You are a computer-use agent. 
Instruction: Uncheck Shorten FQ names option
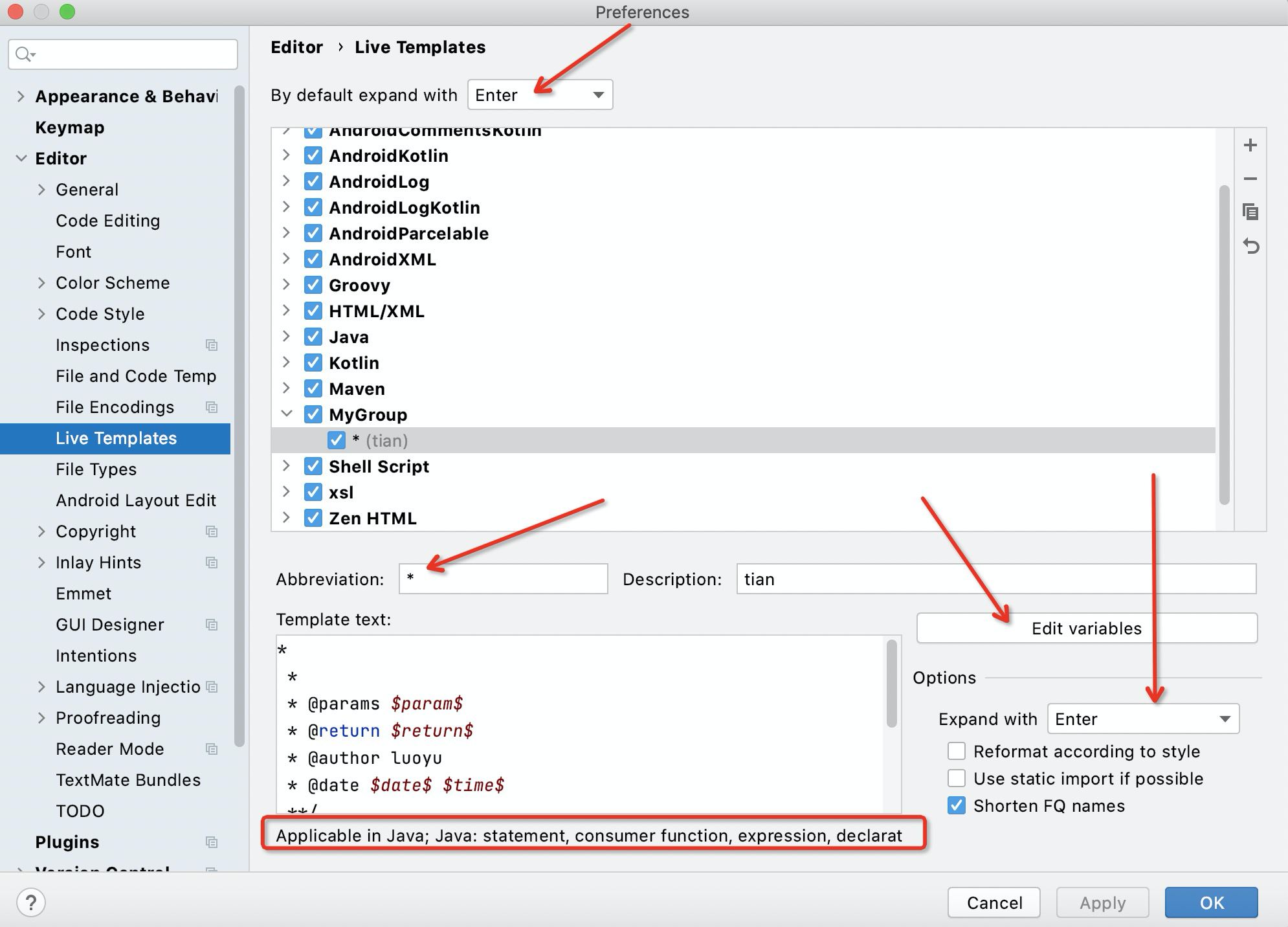(x=956, y=806)
